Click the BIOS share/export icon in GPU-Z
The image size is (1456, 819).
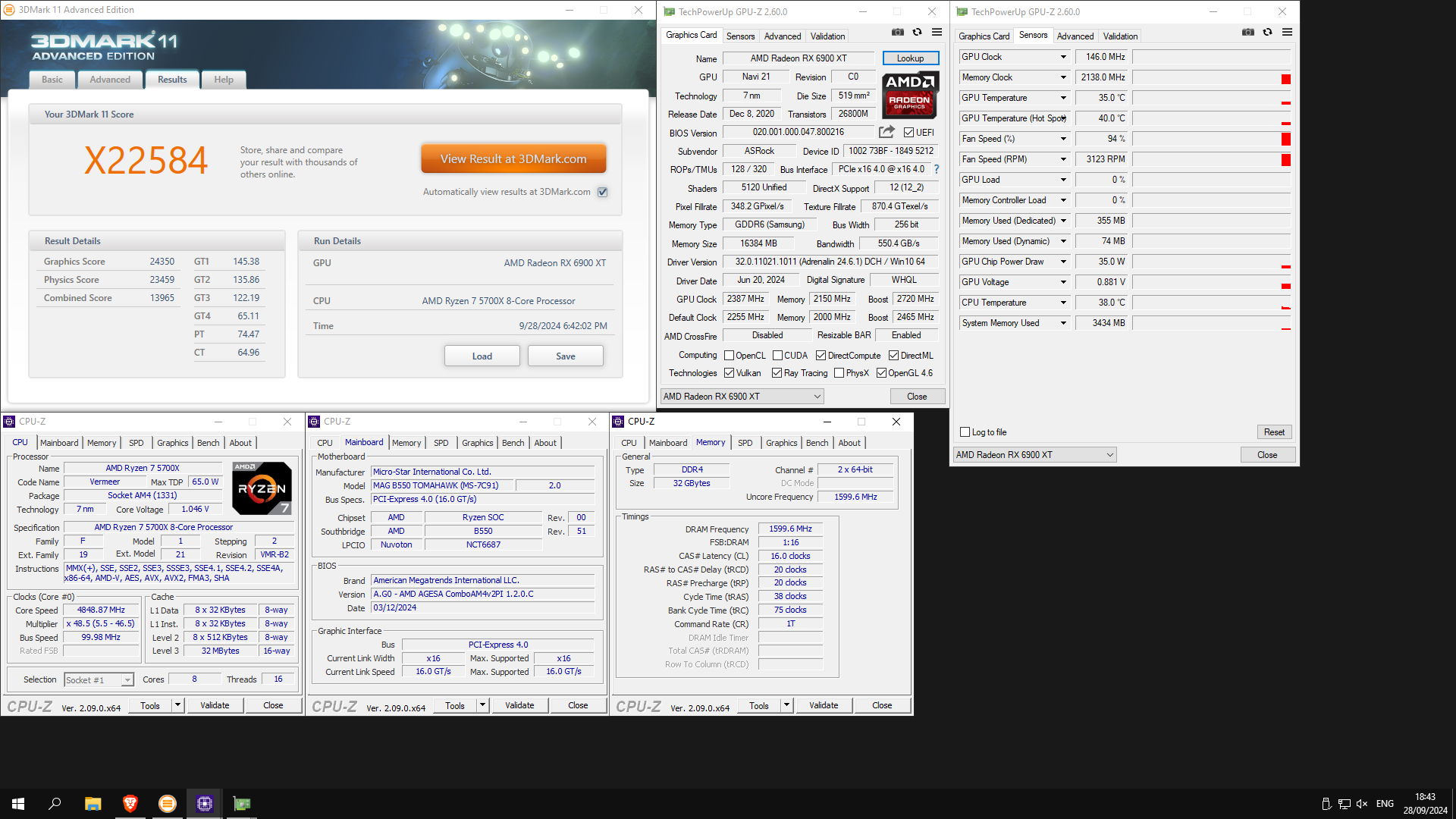coord(886,132)
